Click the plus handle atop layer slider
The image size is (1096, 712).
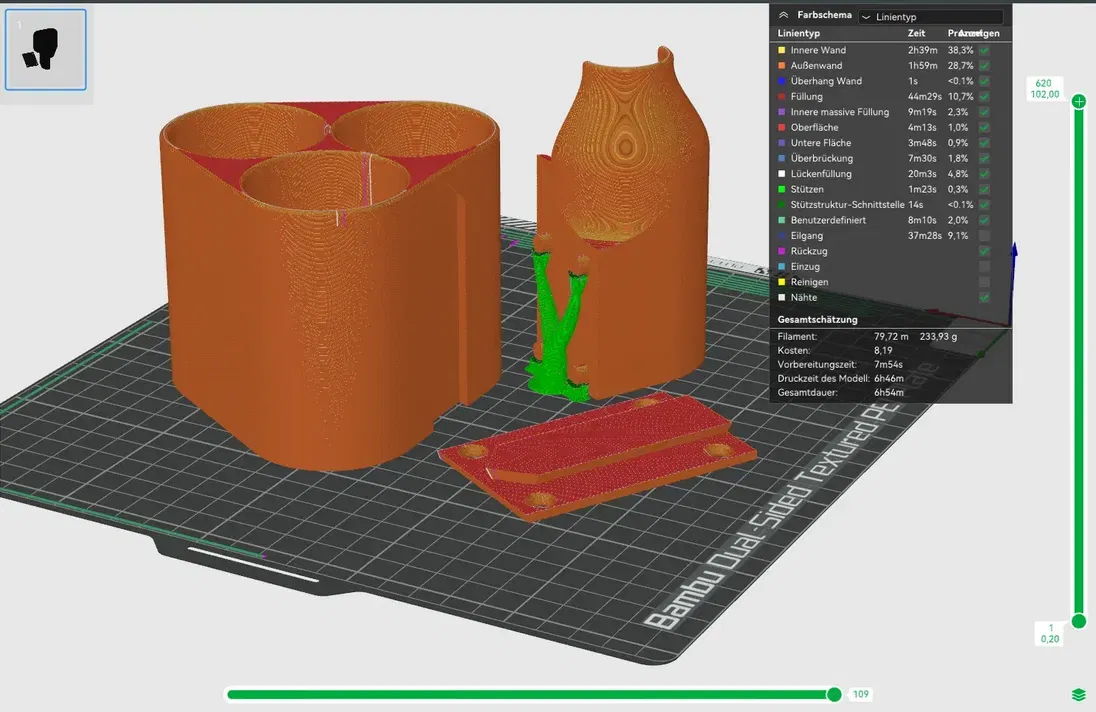pyautogui.click(x=1079, y=102)
